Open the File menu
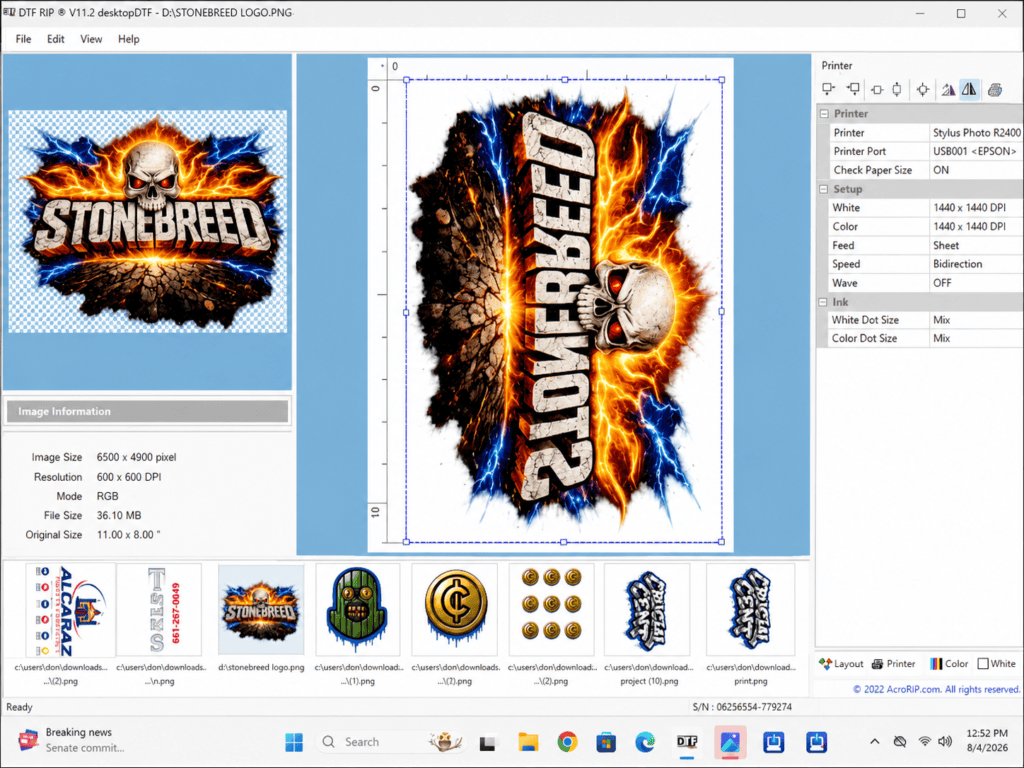This screenshot has height=768, width=1024. point(24,39)
